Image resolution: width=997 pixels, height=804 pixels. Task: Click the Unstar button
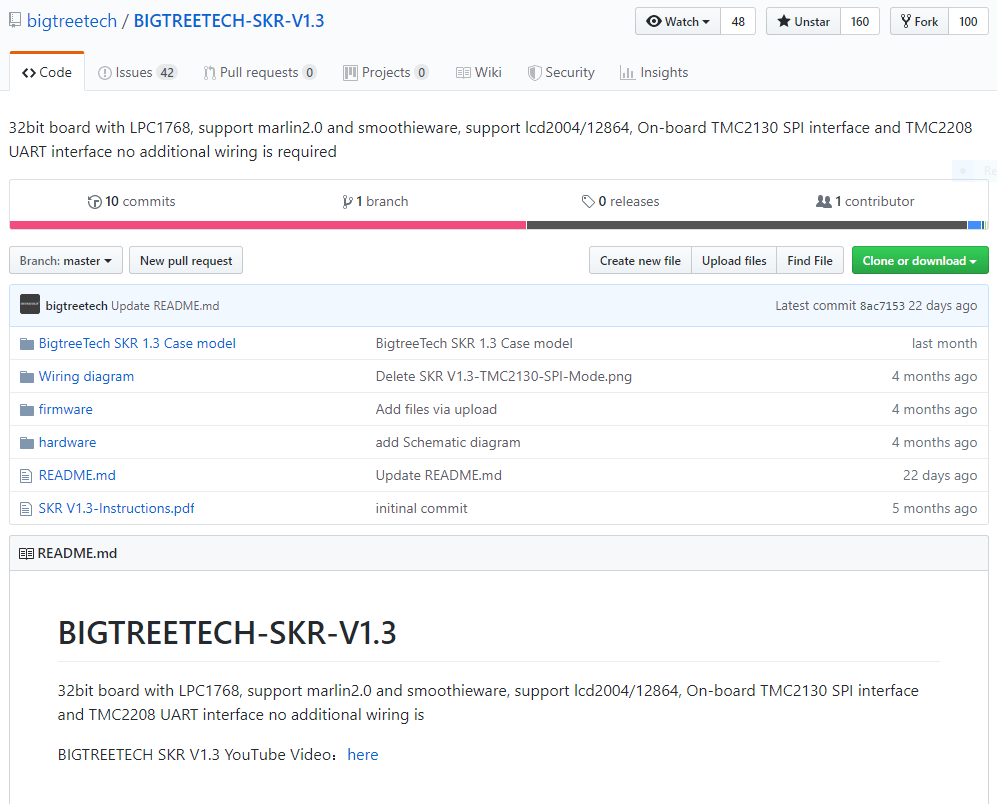pos(804,22)
